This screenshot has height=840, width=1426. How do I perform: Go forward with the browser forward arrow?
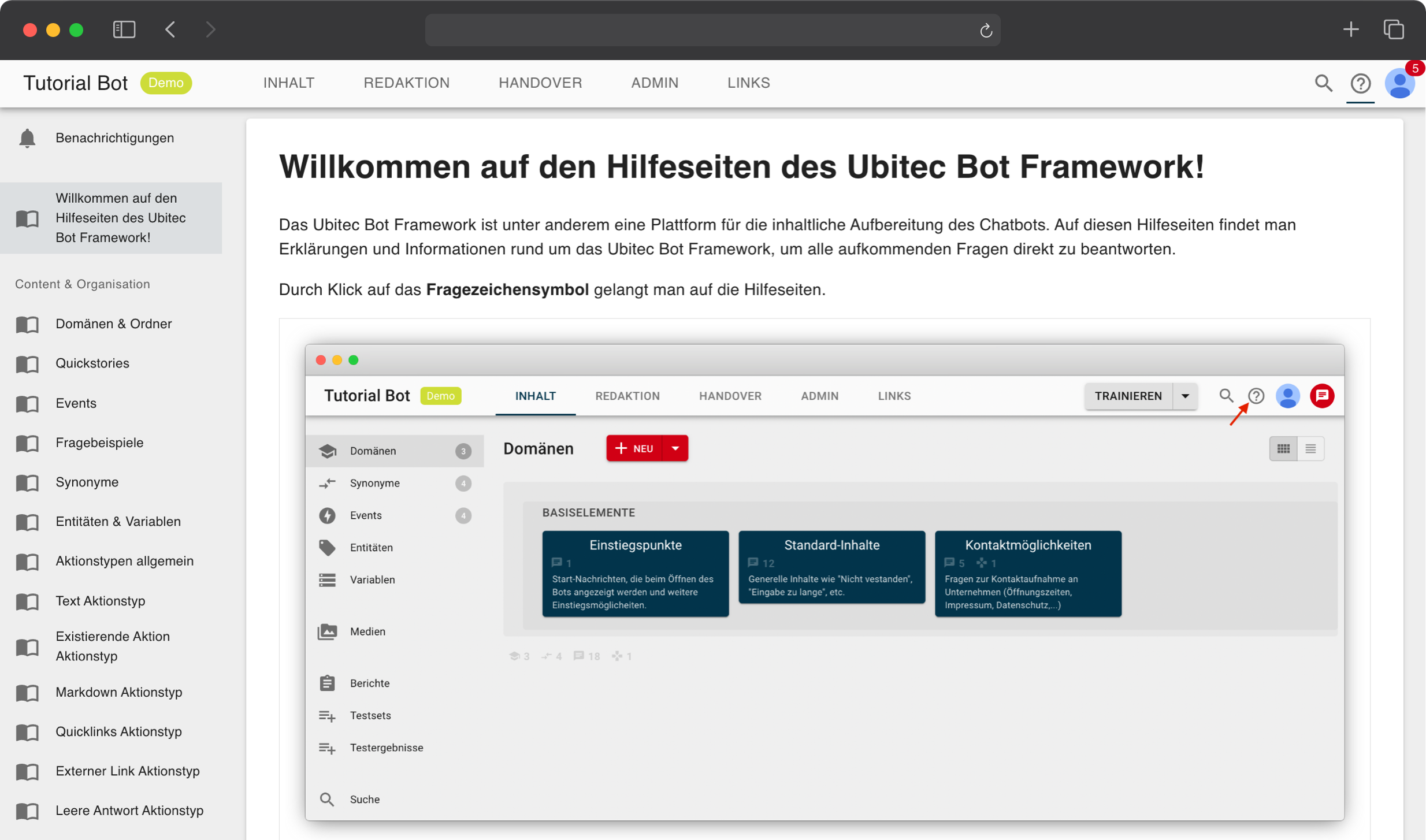[210, 29]
